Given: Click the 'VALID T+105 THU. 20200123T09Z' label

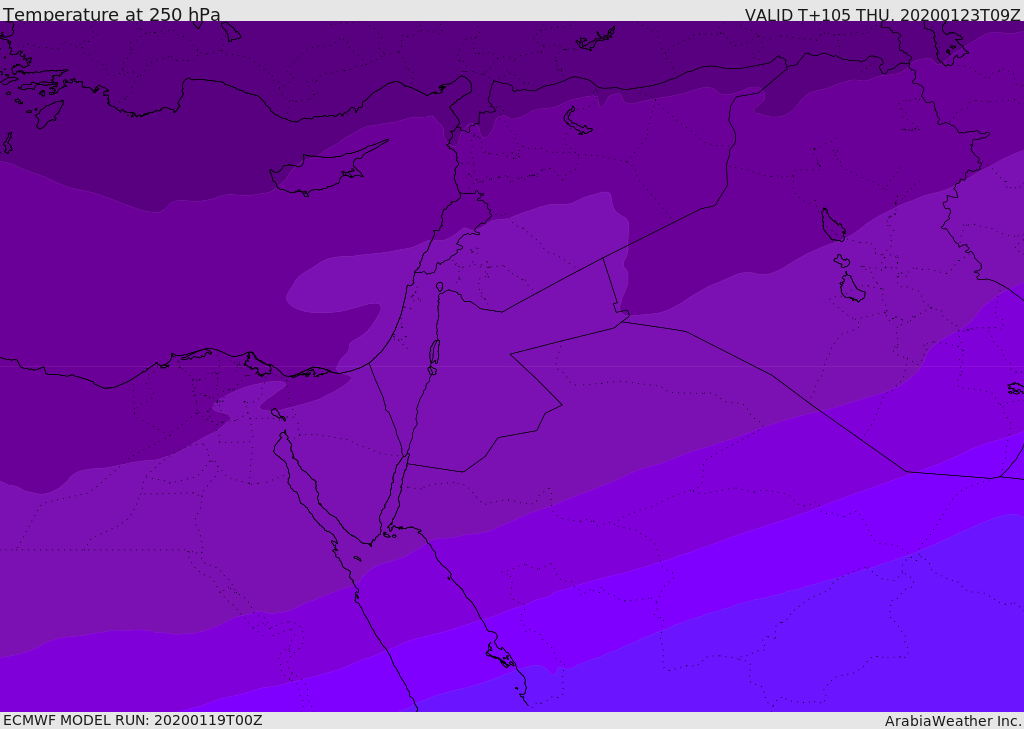Looking at the screenshot, I should click(x=882, y=14).
